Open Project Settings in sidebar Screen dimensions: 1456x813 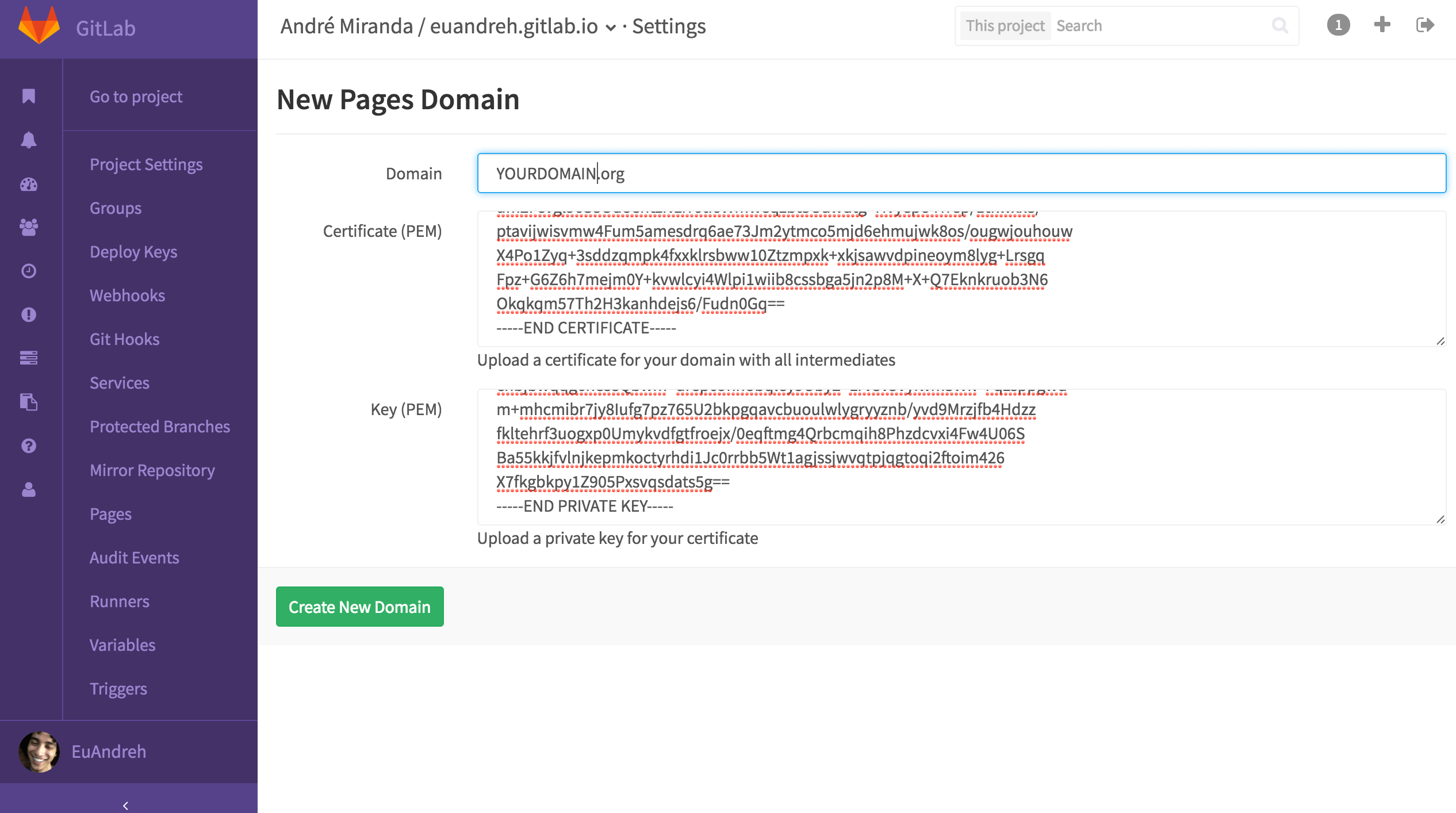tap(146, 164)
